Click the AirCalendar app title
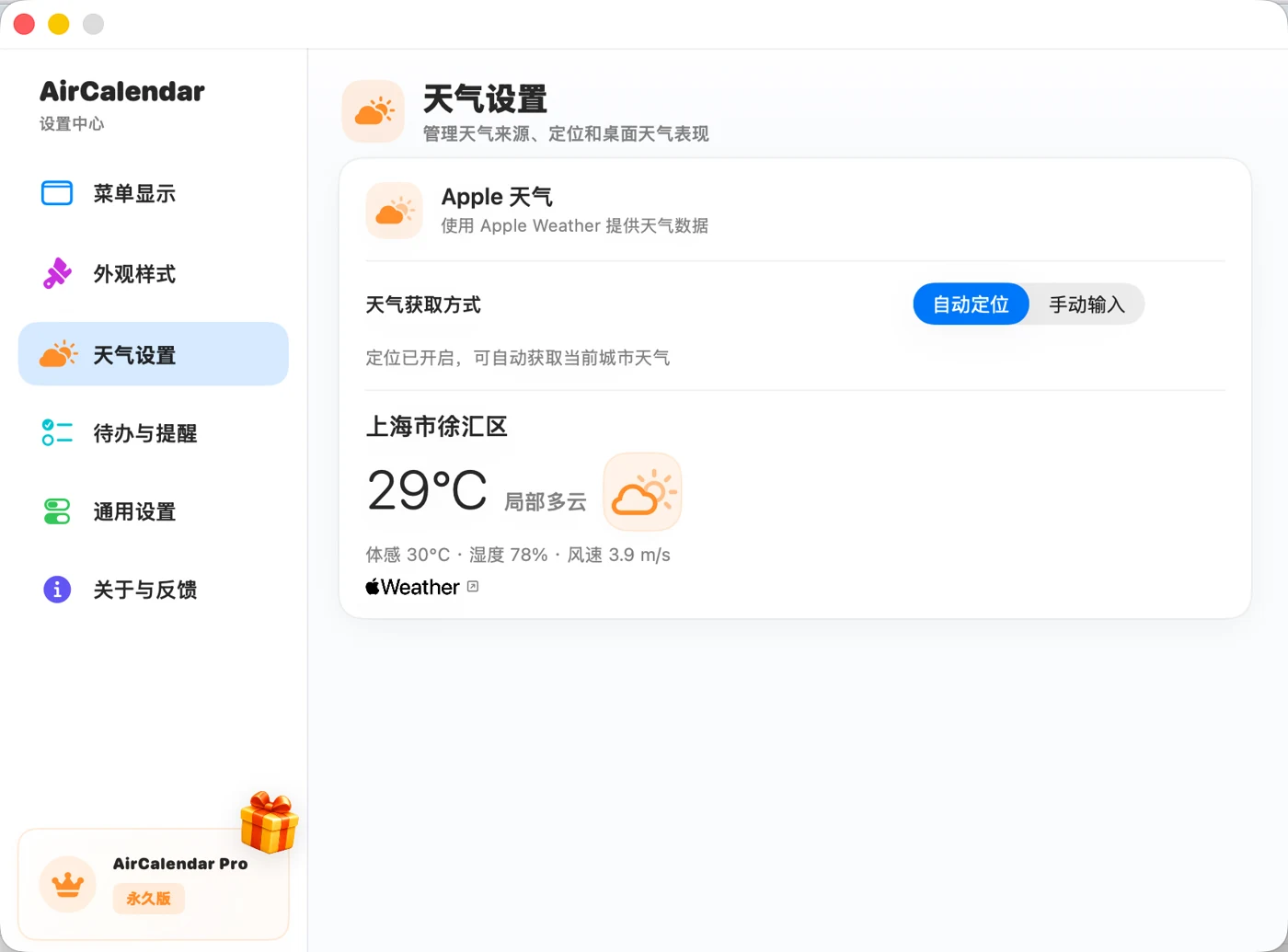 tap(122, 91)
